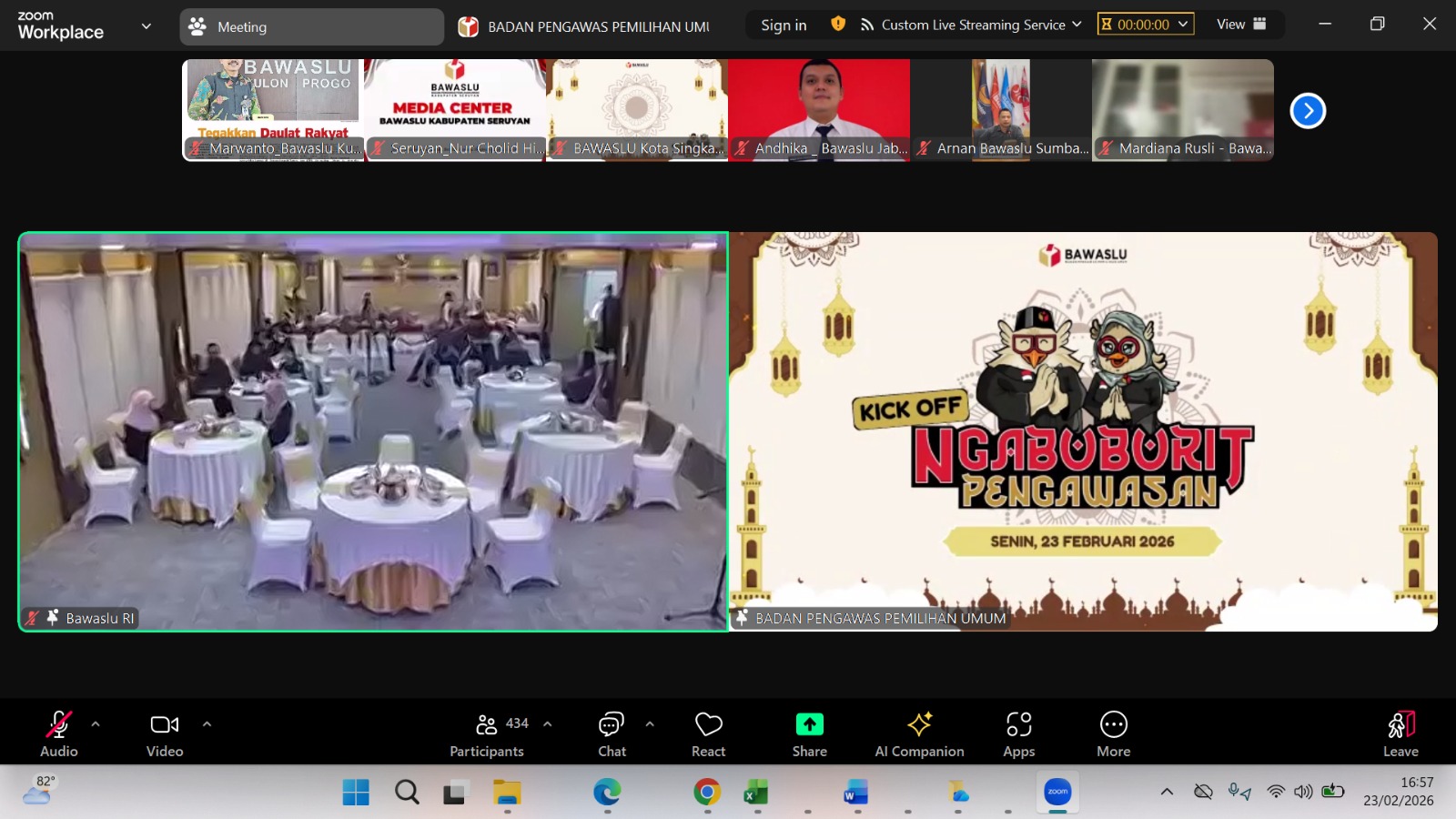Open the More options menu

tap(1114, 733)
